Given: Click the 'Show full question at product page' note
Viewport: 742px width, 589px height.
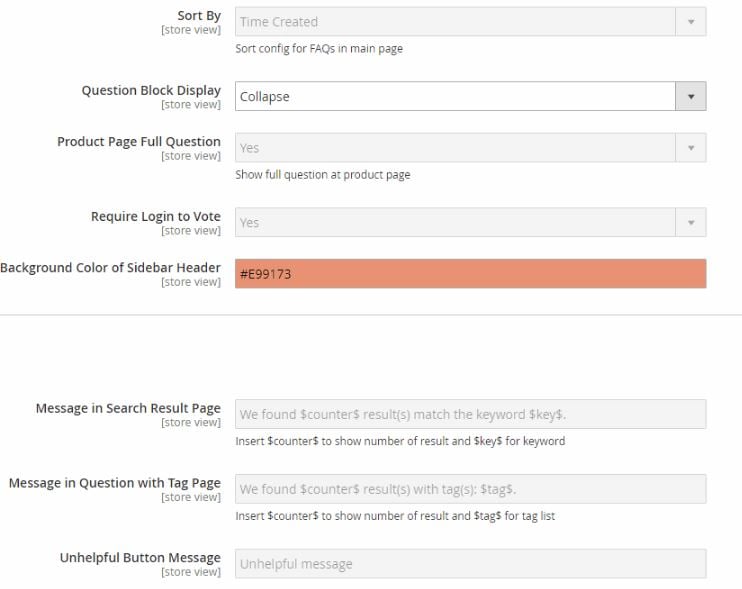Looking at the screenshot, I should [x=323, y=175].
